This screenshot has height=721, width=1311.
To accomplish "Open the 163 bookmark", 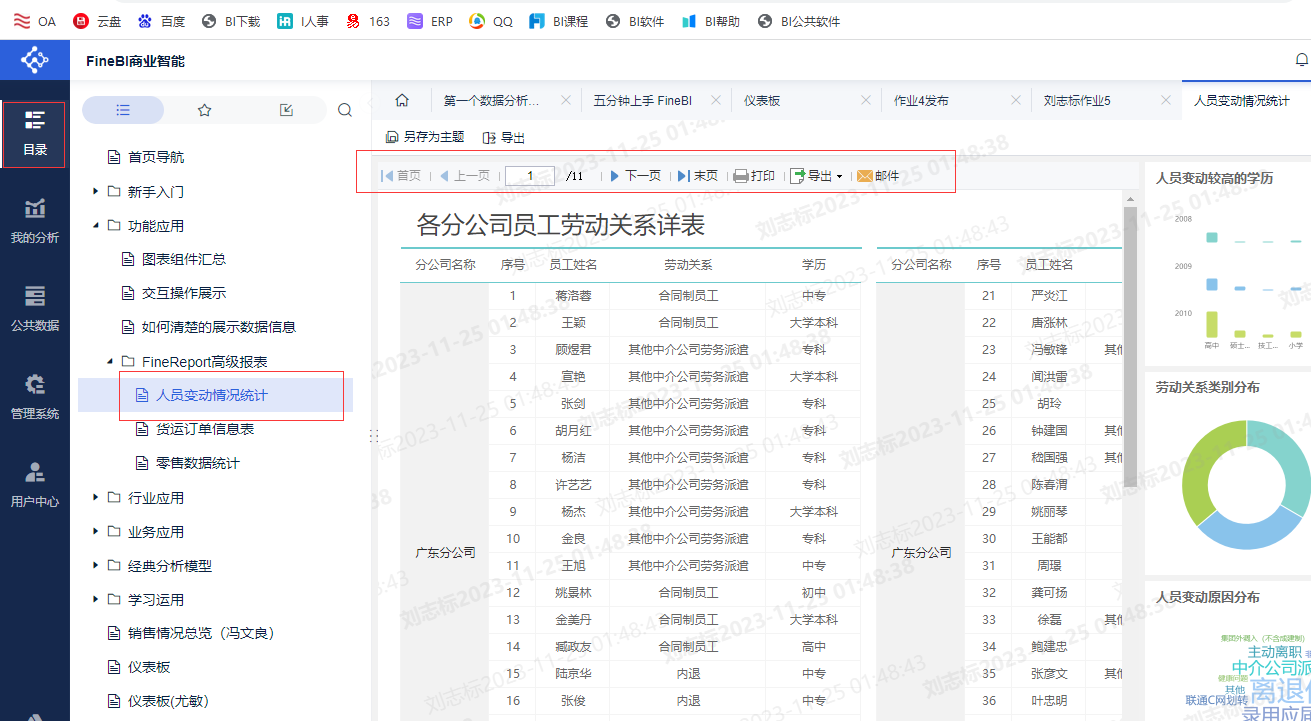I will click(x=367, y=20).
